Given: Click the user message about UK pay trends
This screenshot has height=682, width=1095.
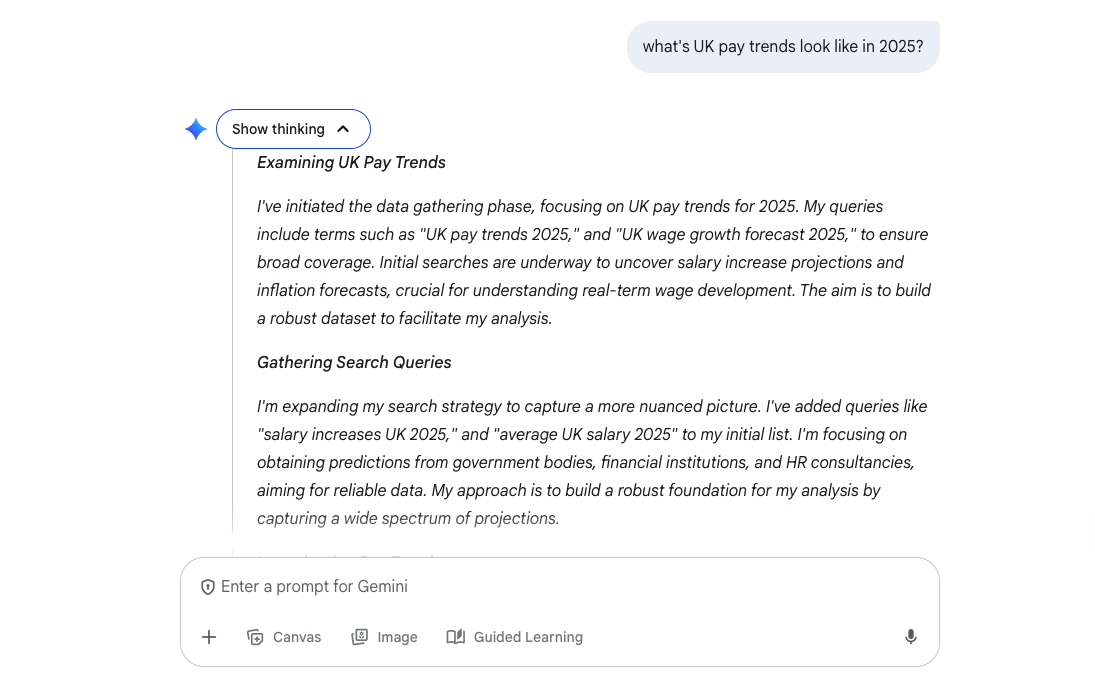Looking at the screenshot, I should click(x=783, y=46).
